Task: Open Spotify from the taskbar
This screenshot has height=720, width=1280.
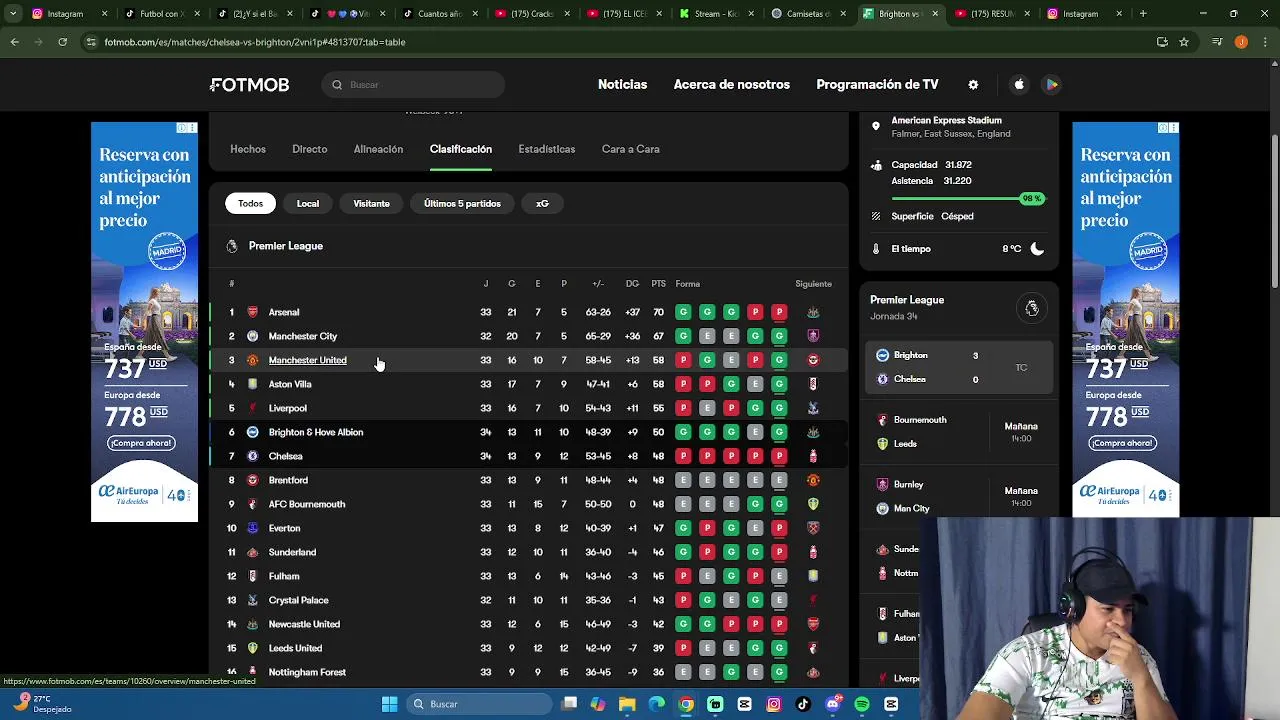Action: [x=862, y=704]
